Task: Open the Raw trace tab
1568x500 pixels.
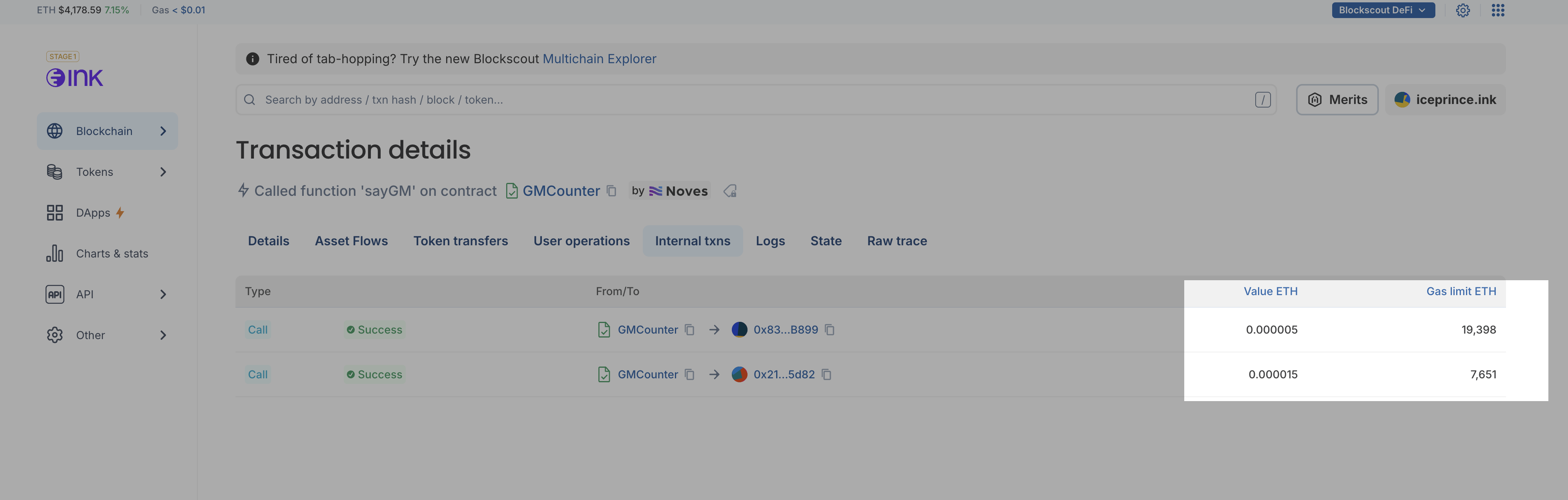Action: coord(897,241)
